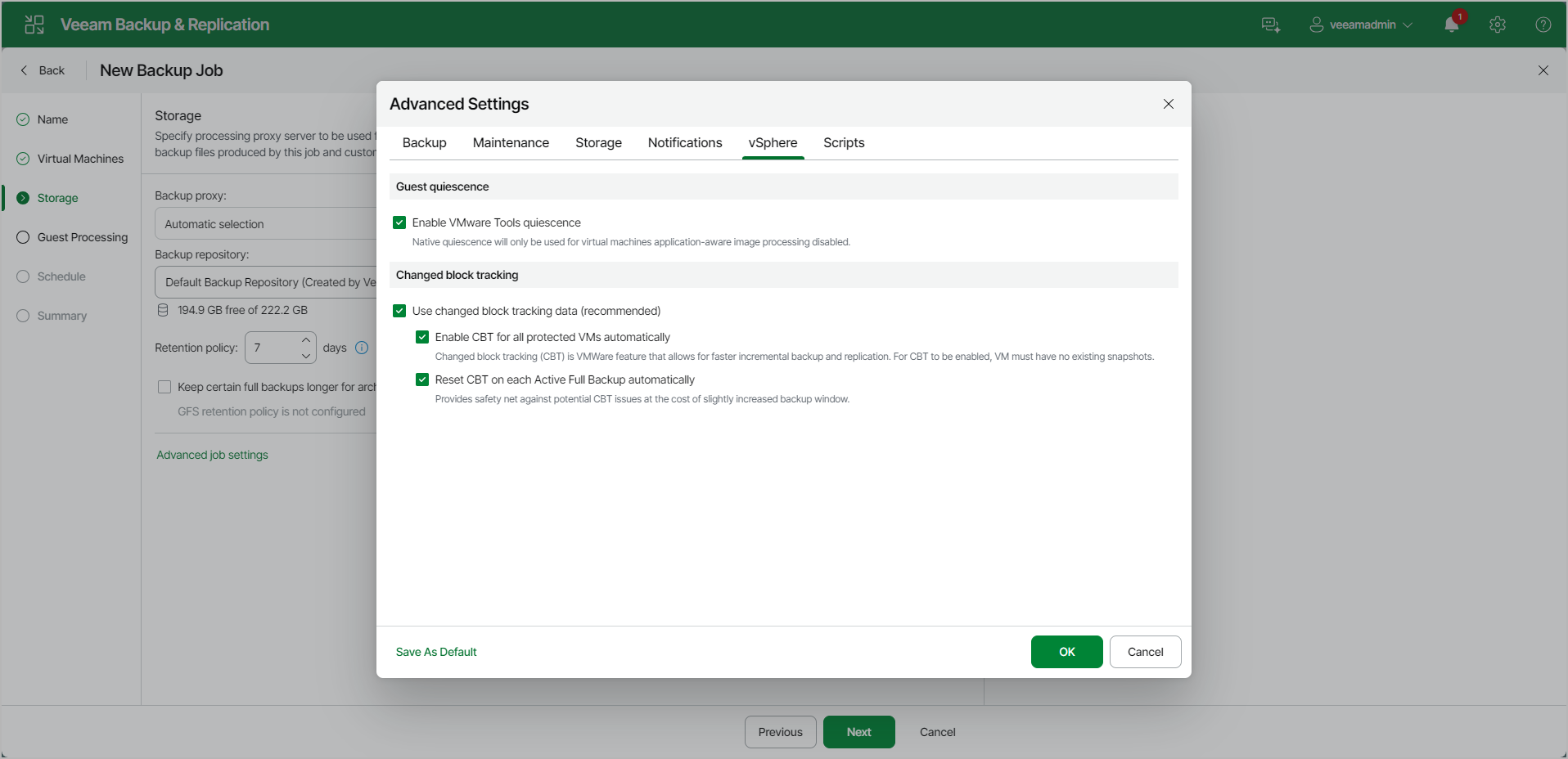Viewport: 1568px width, 759px height.
Task: Go to the Name wizard step
Action: click(x=52, y=119)
